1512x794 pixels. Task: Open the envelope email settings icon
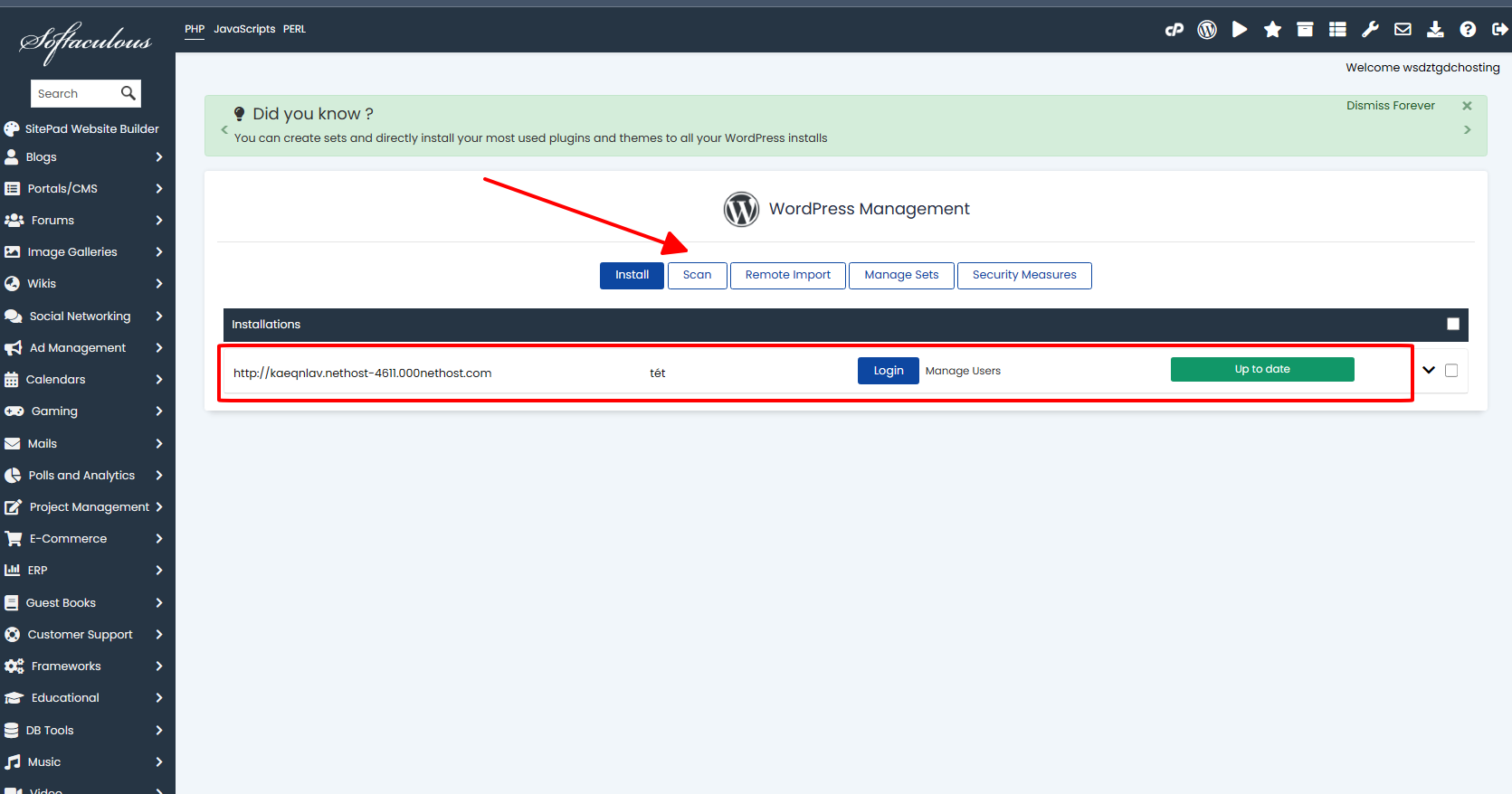pos(1403,30)
